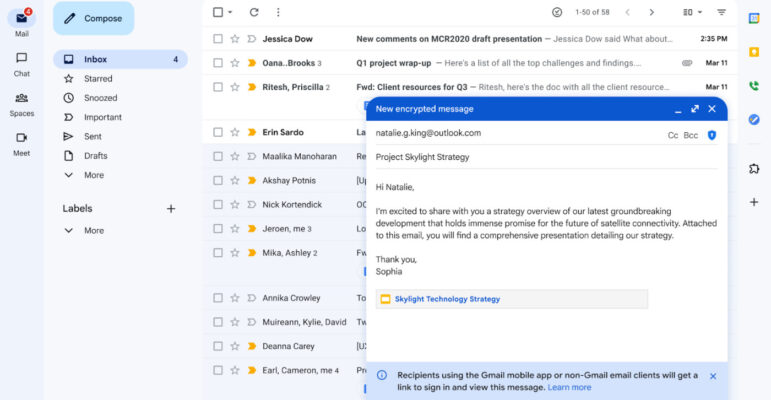Click the refresh inbox icon
The height and width of the screenshot is (400, 771).
tap(254, 12)
